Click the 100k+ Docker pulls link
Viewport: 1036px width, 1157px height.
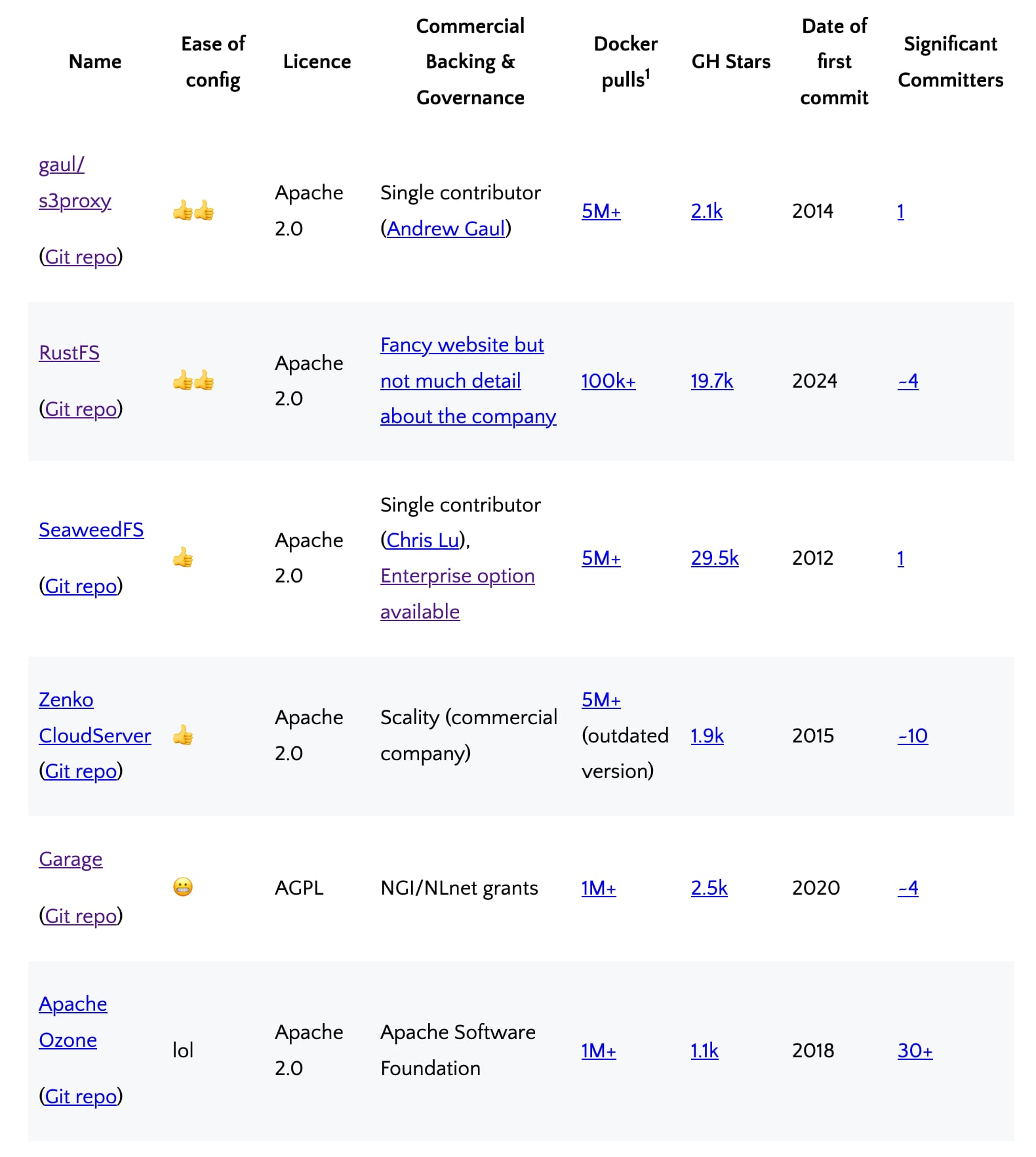click(x=608, y=380)
